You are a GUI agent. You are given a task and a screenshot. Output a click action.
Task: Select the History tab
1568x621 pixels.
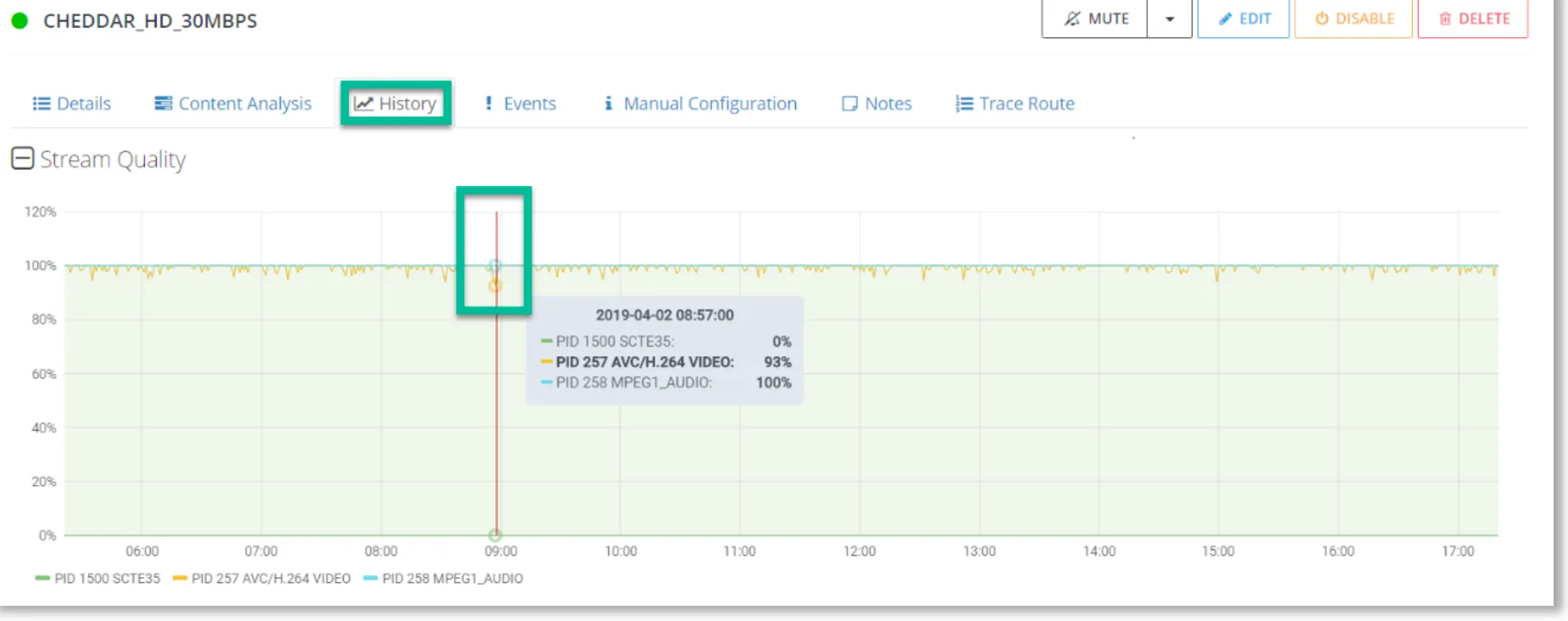click(x=395, y=103)
